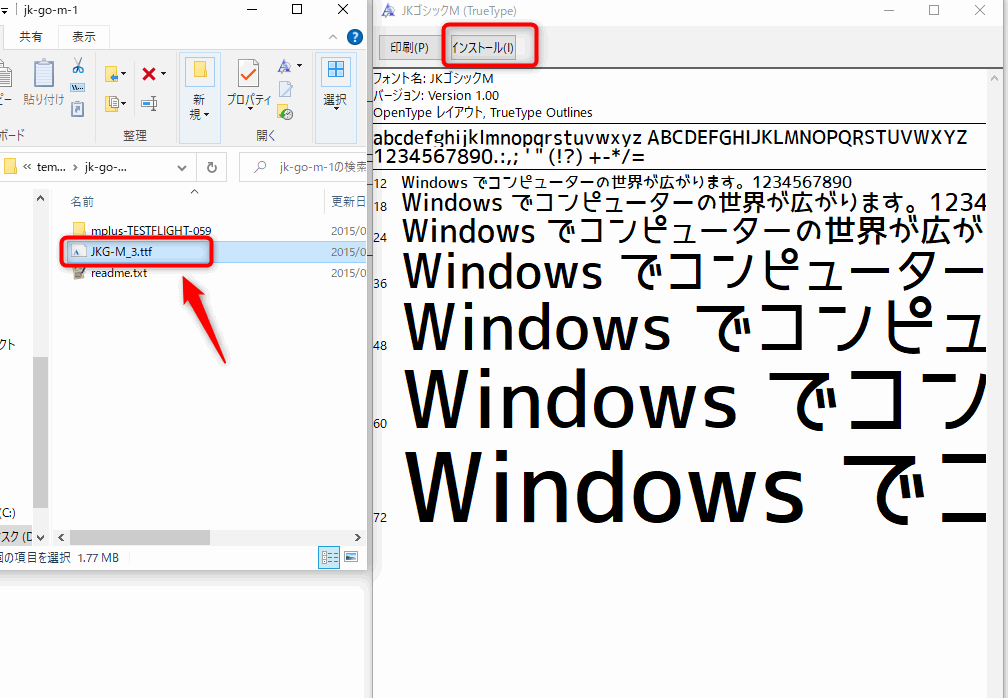Switch to Details view icon in the status bar

[x=329, y=557]
